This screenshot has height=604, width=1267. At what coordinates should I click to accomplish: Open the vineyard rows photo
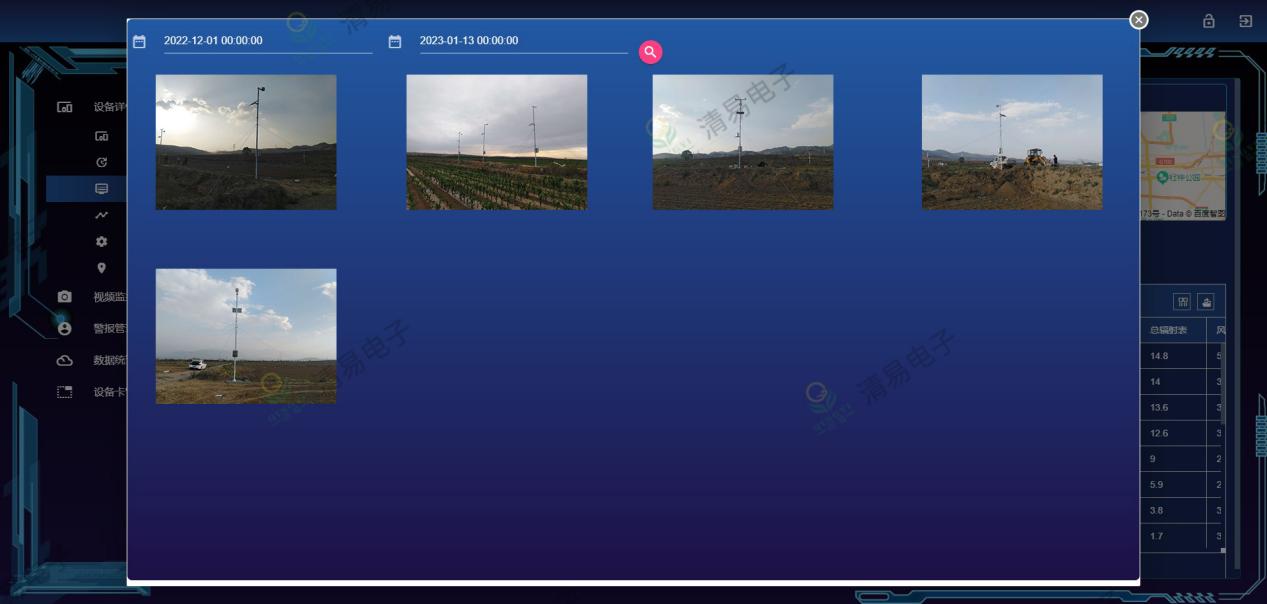click(496, 142)
